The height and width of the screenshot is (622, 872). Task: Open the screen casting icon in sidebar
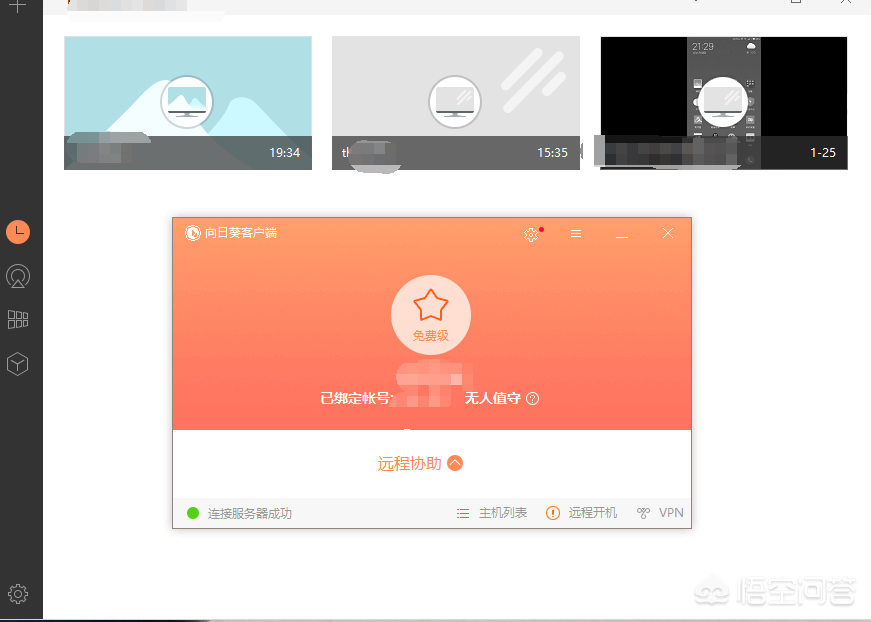click(18, 276)
